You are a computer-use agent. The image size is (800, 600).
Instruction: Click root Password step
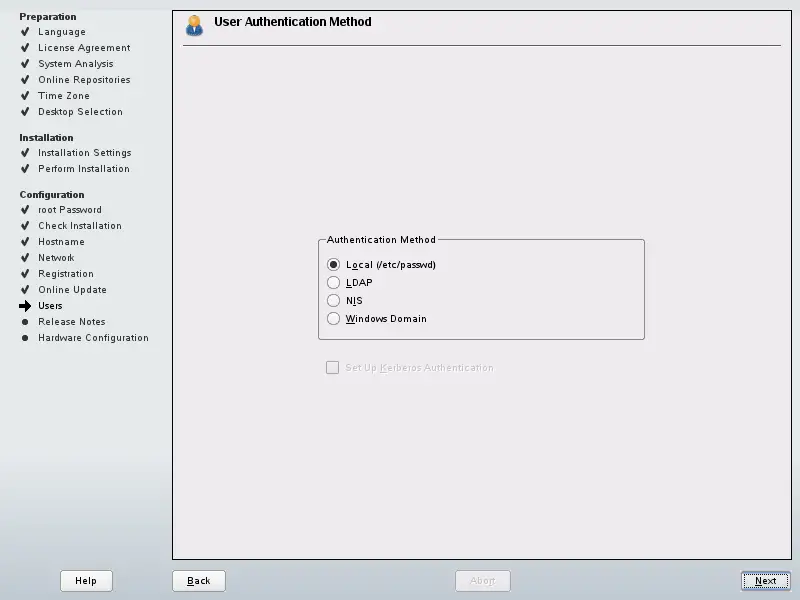coord(70,210)
